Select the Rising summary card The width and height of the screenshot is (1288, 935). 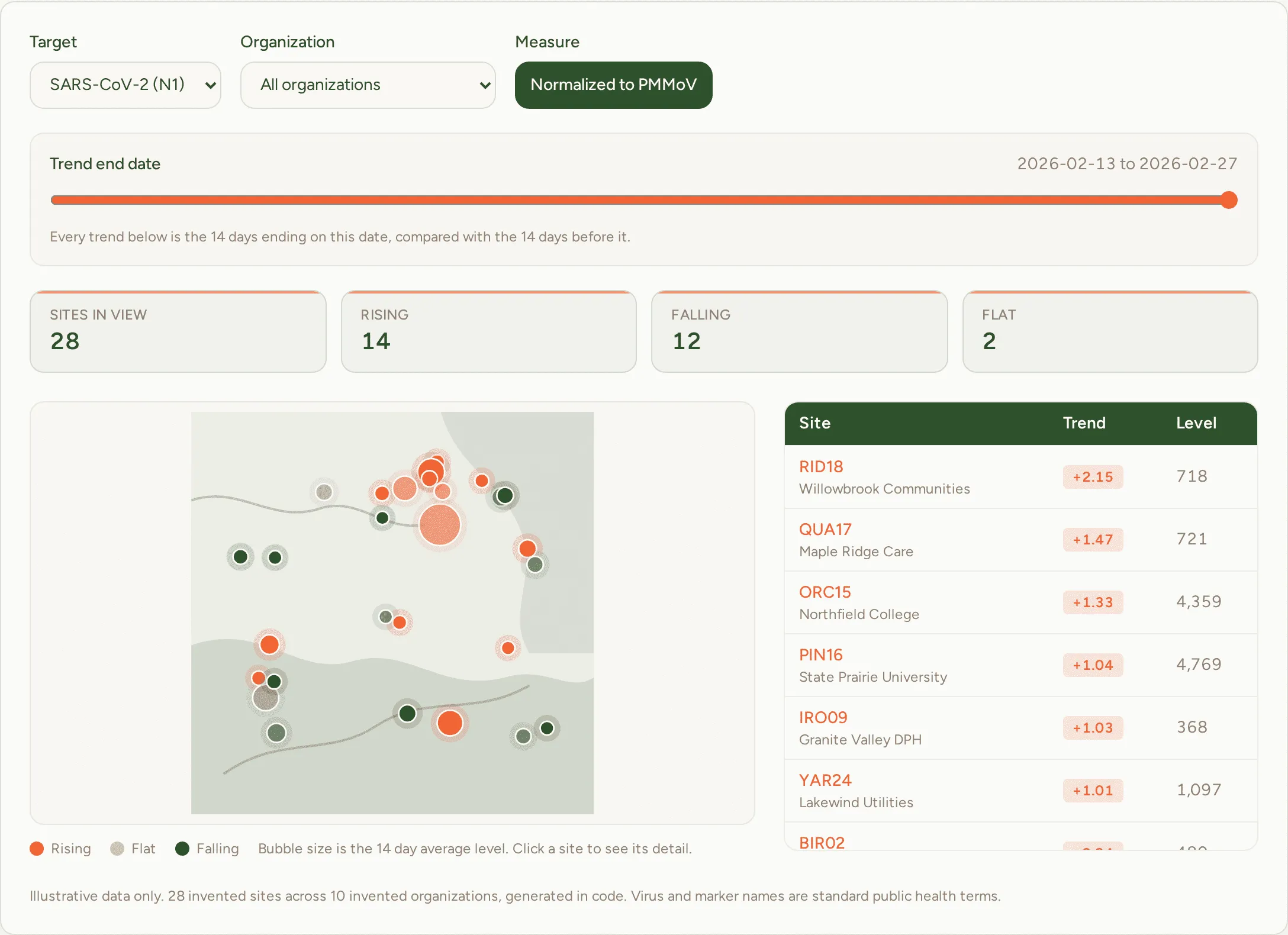click(489, 331)
